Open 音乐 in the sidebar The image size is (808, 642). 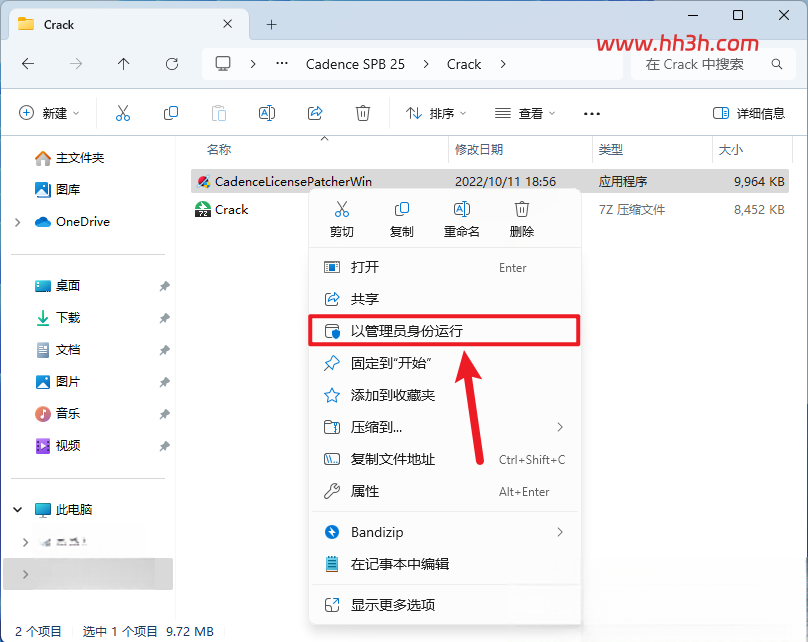tap(57, 413)
